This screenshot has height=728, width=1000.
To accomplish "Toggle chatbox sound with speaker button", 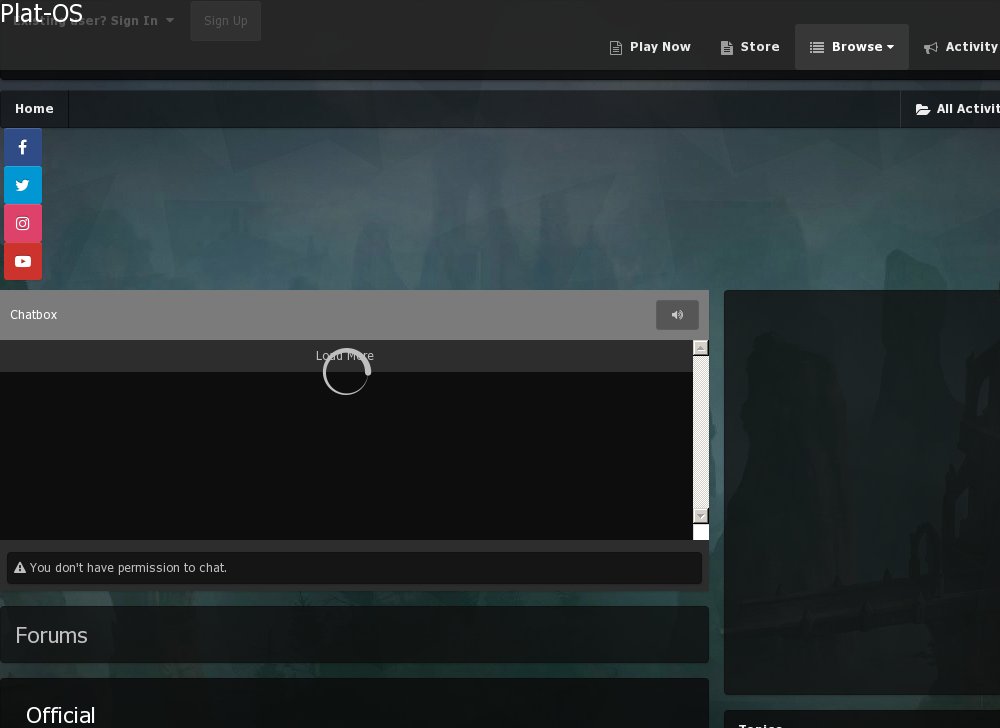I will pos(677,315).
